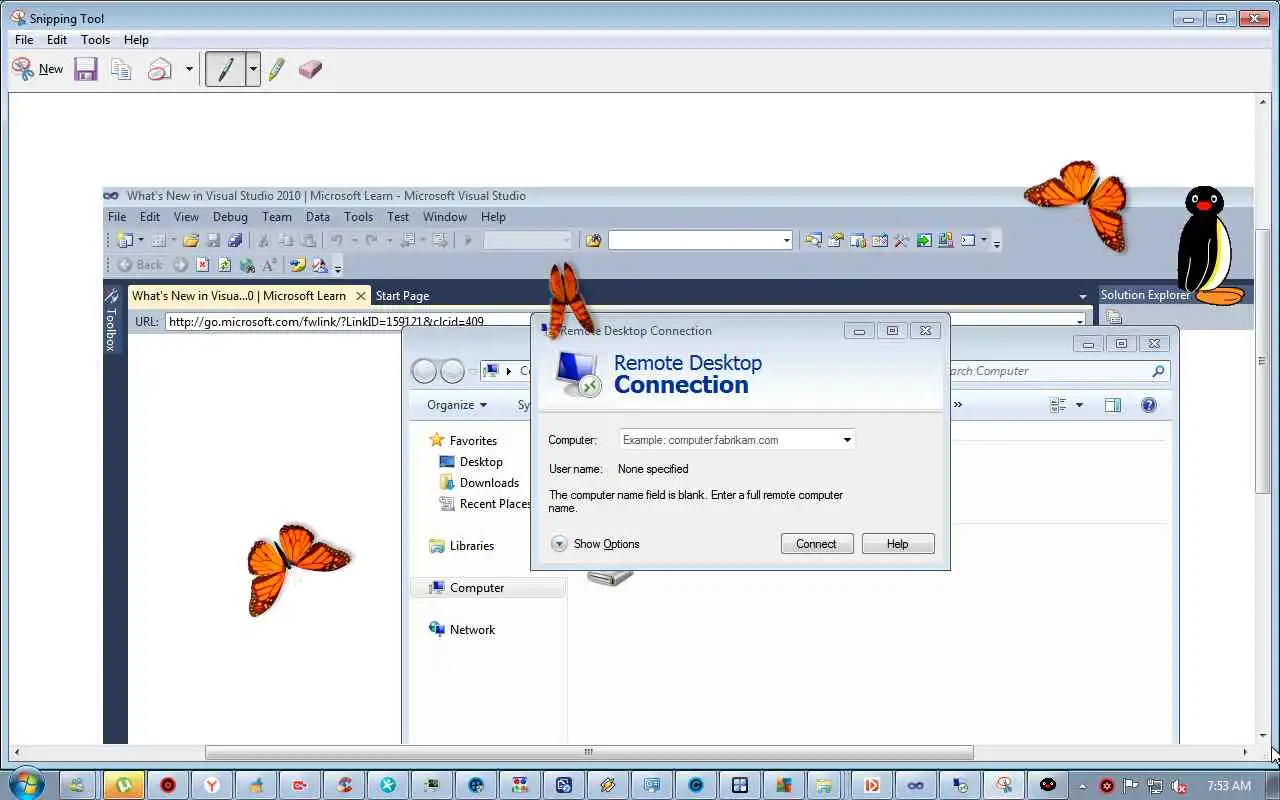This screenshot has height=800, width=1280.
Task: Click the Explorer toolbar overflow chevrons
Action: pyautogui.click(x=957, y=405)
